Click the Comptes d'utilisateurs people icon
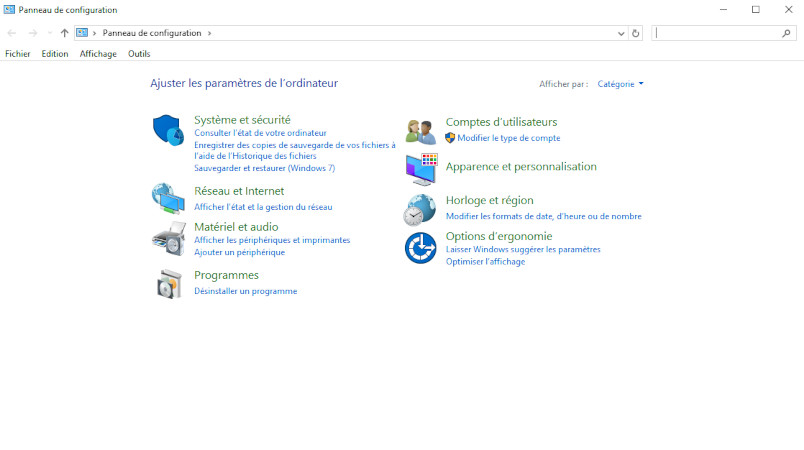Viewport: 804px width, 450px height. pyautogui.click(x=421, y=131)
